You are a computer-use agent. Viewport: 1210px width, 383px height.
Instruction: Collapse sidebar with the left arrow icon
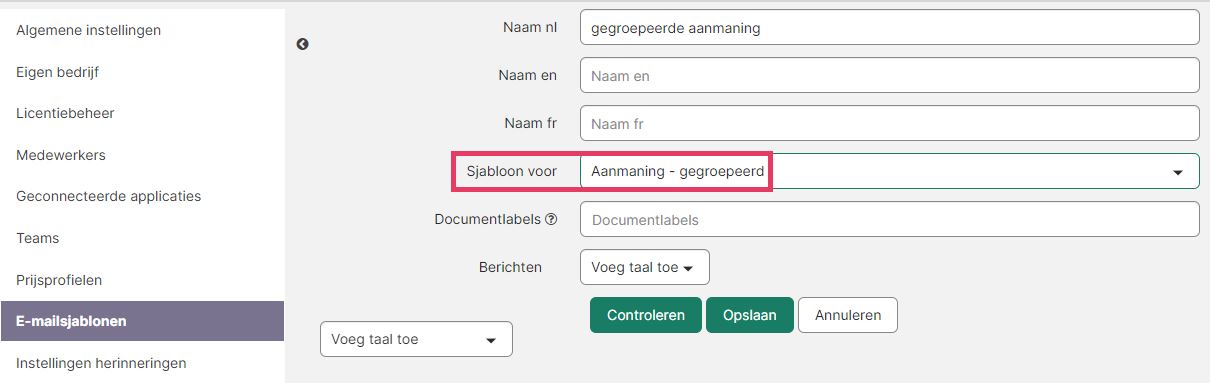click(x=302, y=44)
